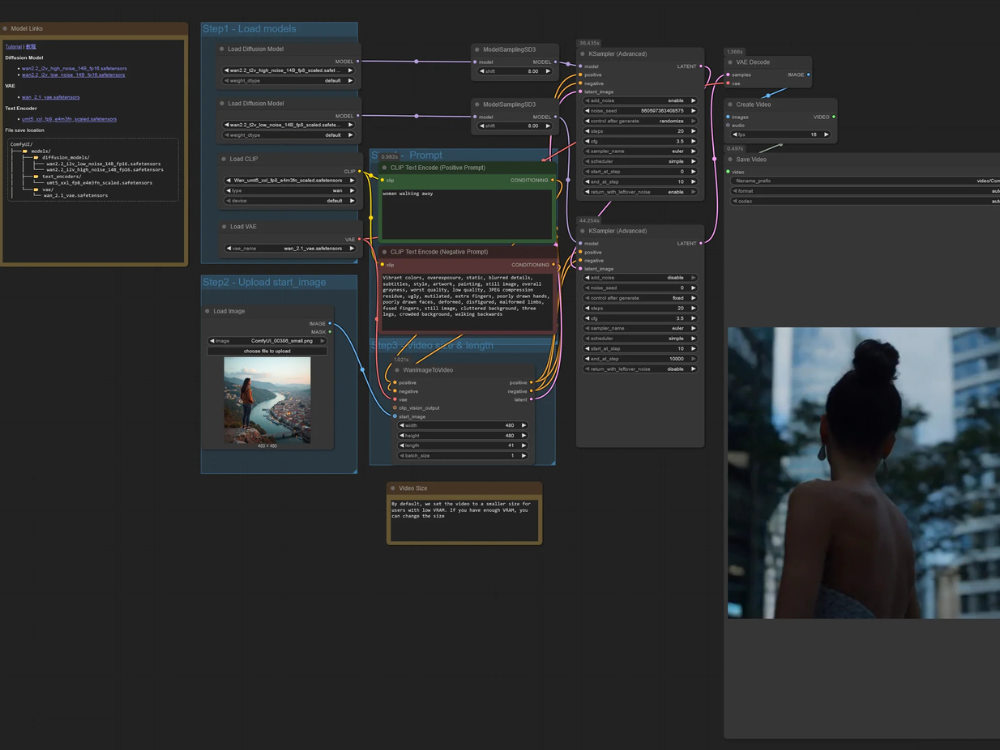Viewport: 1000px width, 750px height.
Task: Collapse the Load CLIP node via its title dot
Action: 223,159
